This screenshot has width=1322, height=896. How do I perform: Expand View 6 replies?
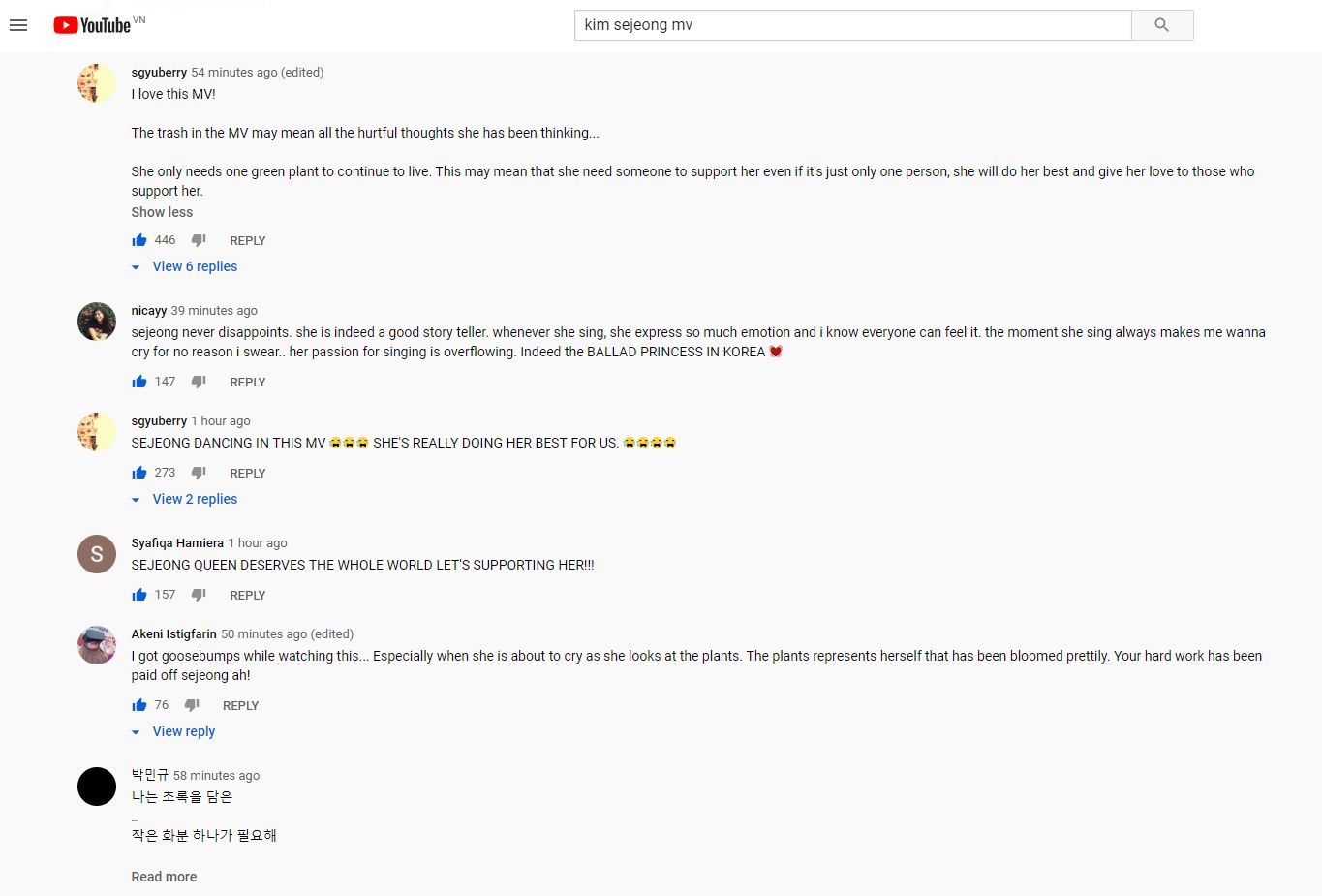tap(194, 266)
